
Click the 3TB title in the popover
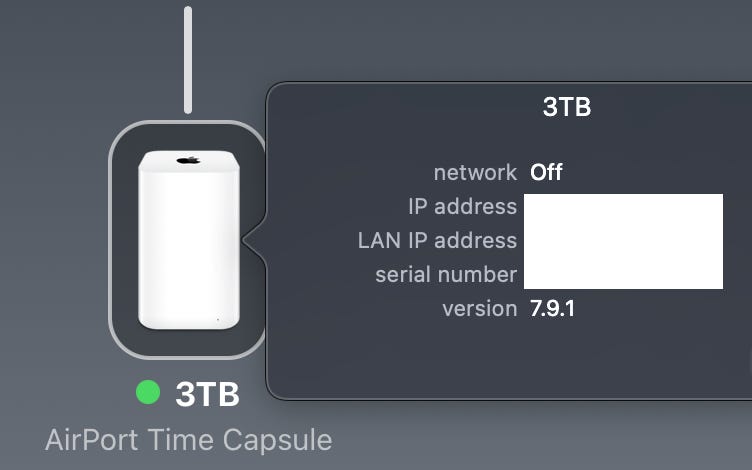(566, 107)
